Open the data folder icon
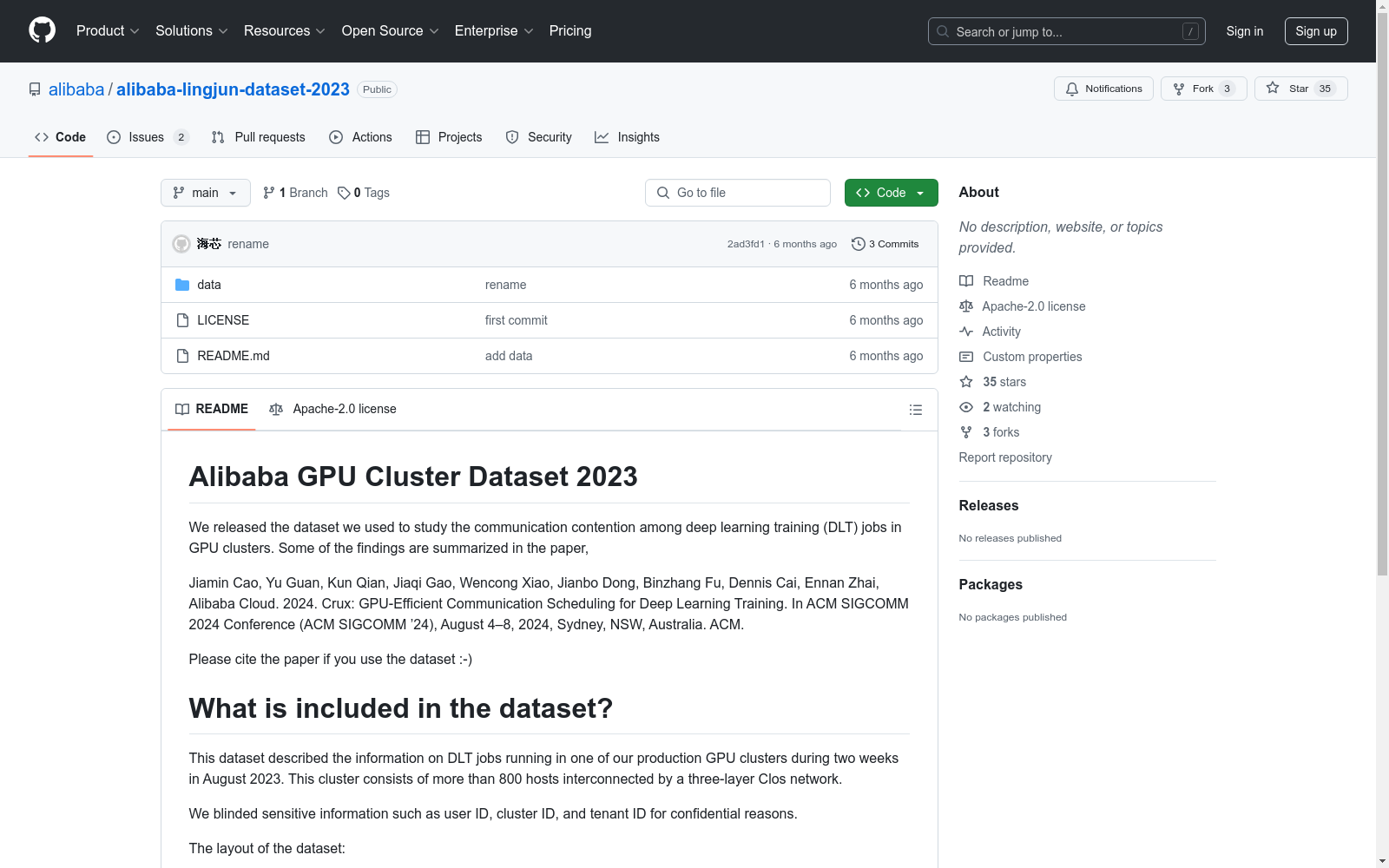Viewport: 1389px width, 868px height. click(183, 284)
